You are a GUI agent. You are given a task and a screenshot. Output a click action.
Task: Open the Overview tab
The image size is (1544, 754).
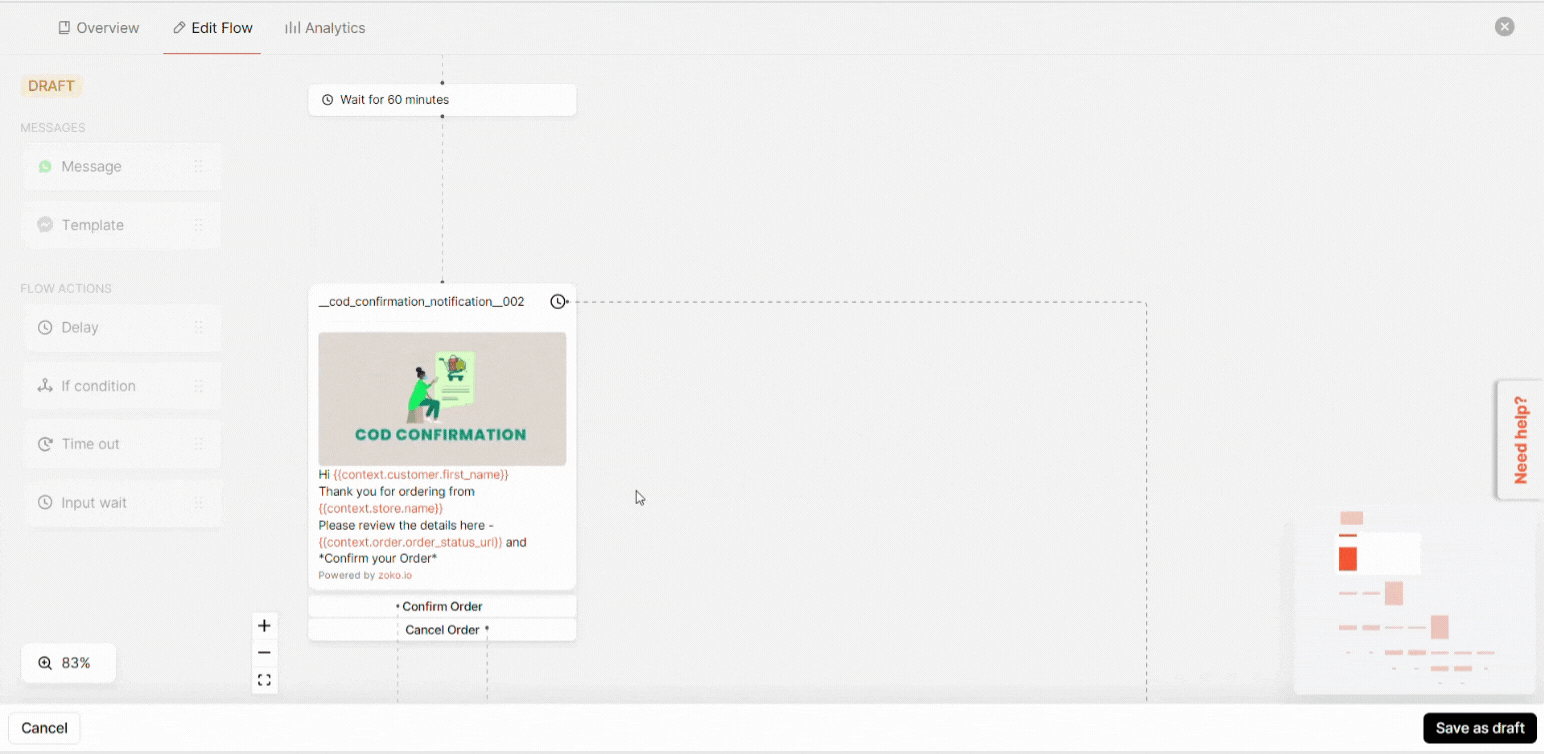pos(98,28)
